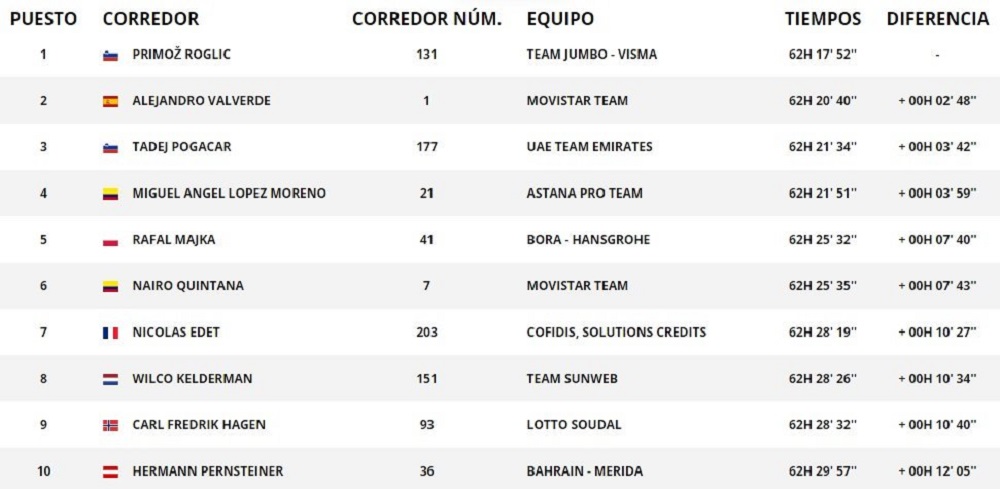
Task: Click the EQUIPO column header
Action: coord(560,19)
